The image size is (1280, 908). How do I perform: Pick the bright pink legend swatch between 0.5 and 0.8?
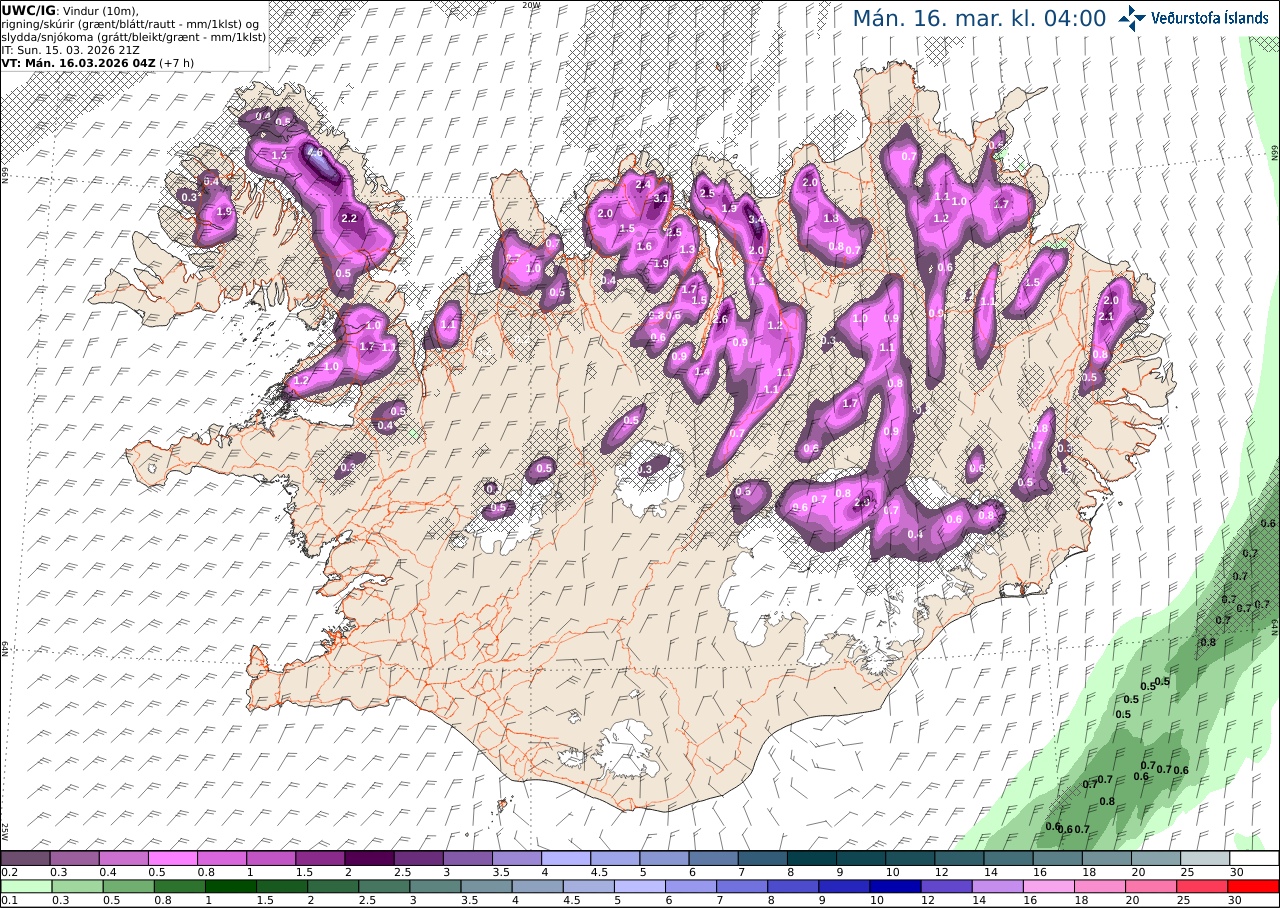[x=173, y=858]
